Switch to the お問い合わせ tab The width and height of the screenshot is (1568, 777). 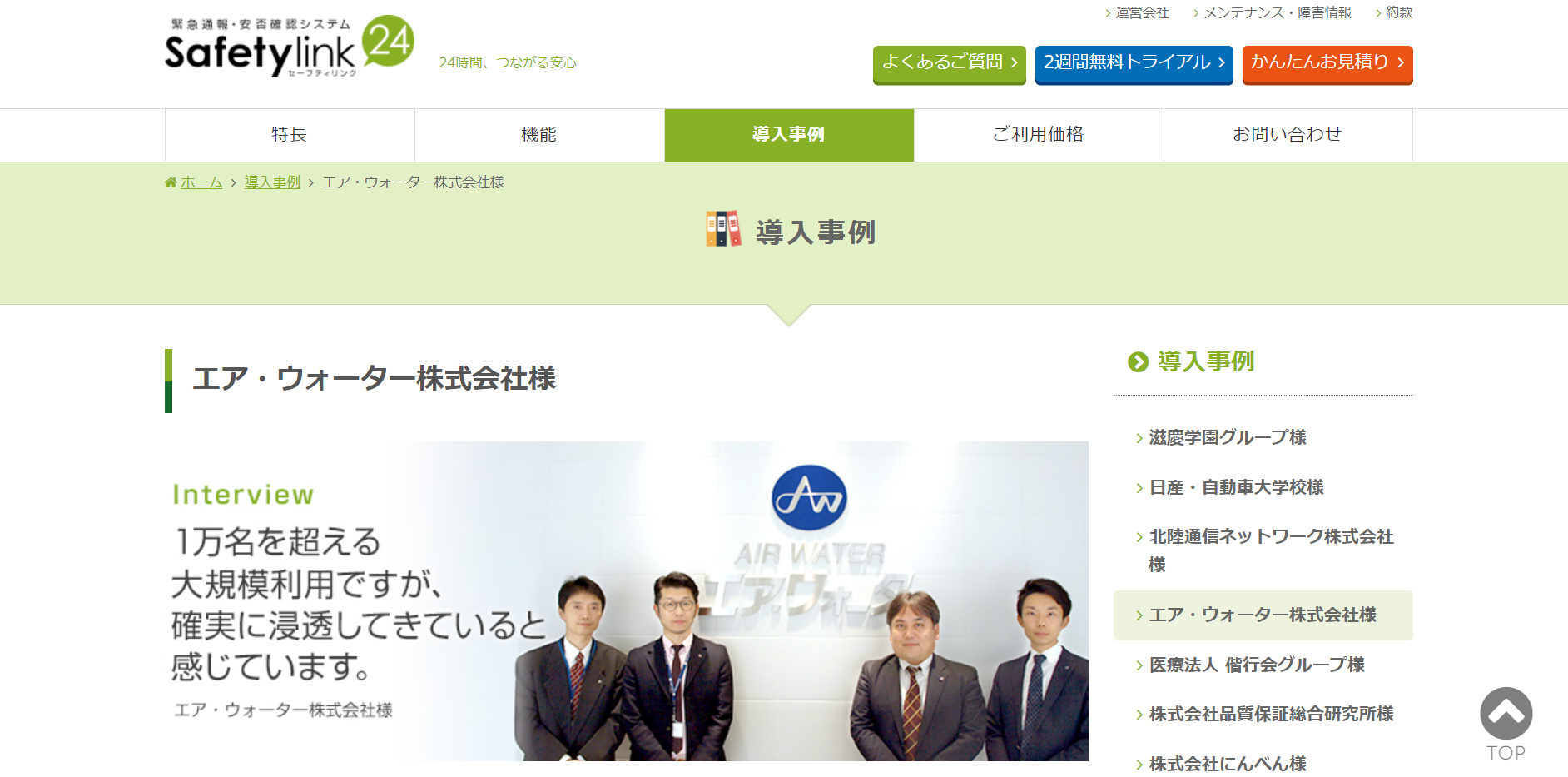(x=1288, y=134)
